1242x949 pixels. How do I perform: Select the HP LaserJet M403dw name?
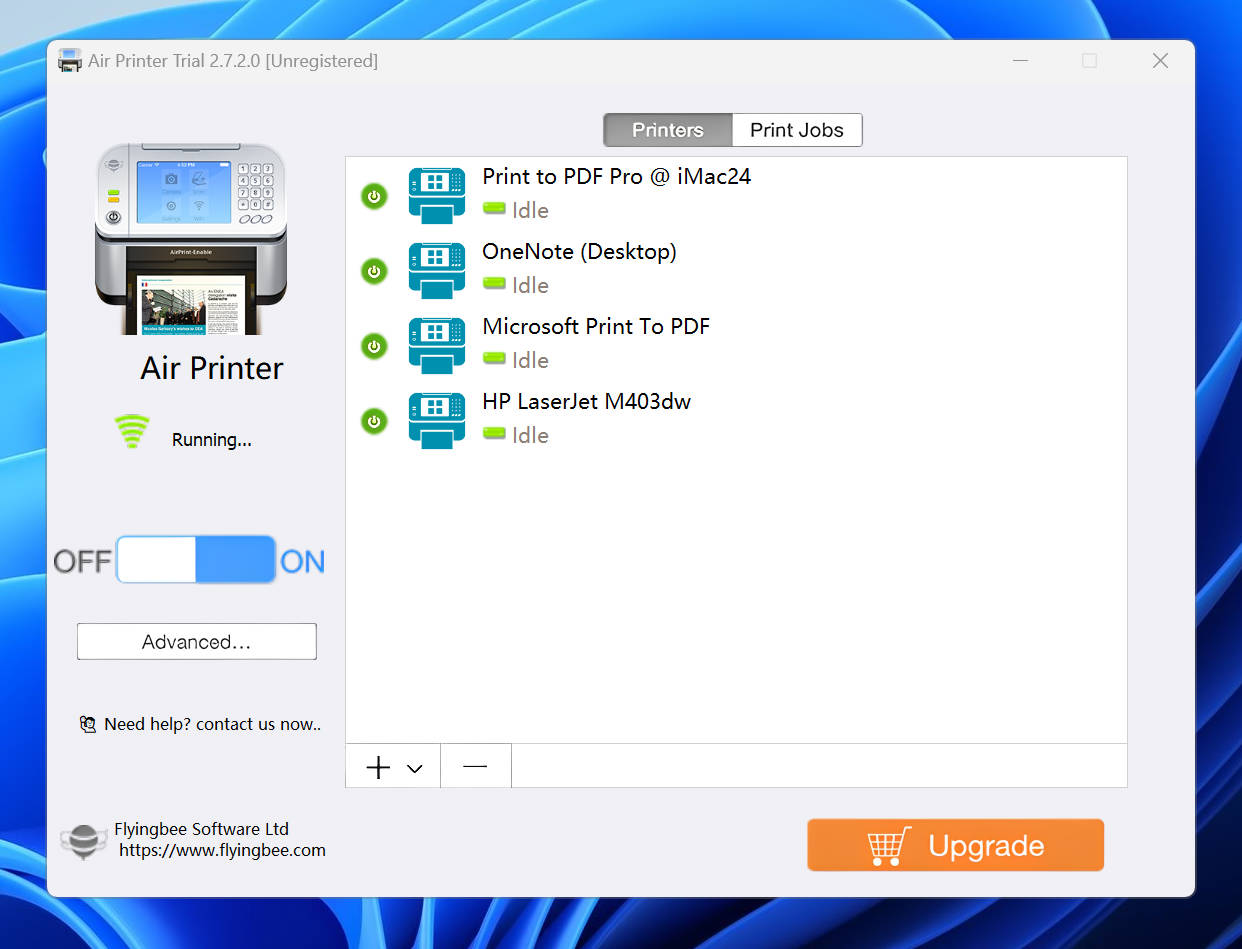[587, 402]
